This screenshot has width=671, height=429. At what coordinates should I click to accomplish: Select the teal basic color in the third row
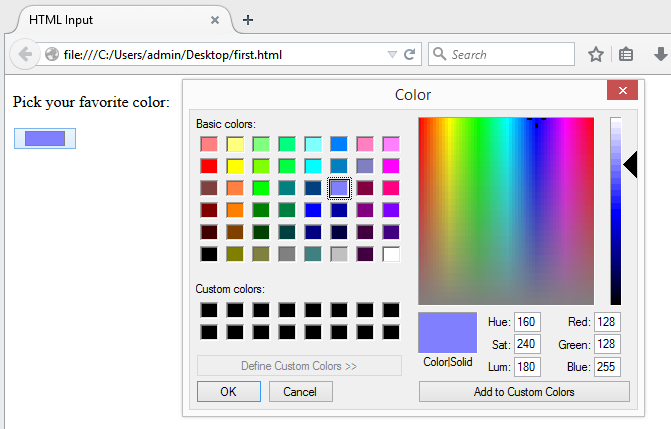click(x=287, y=188)
